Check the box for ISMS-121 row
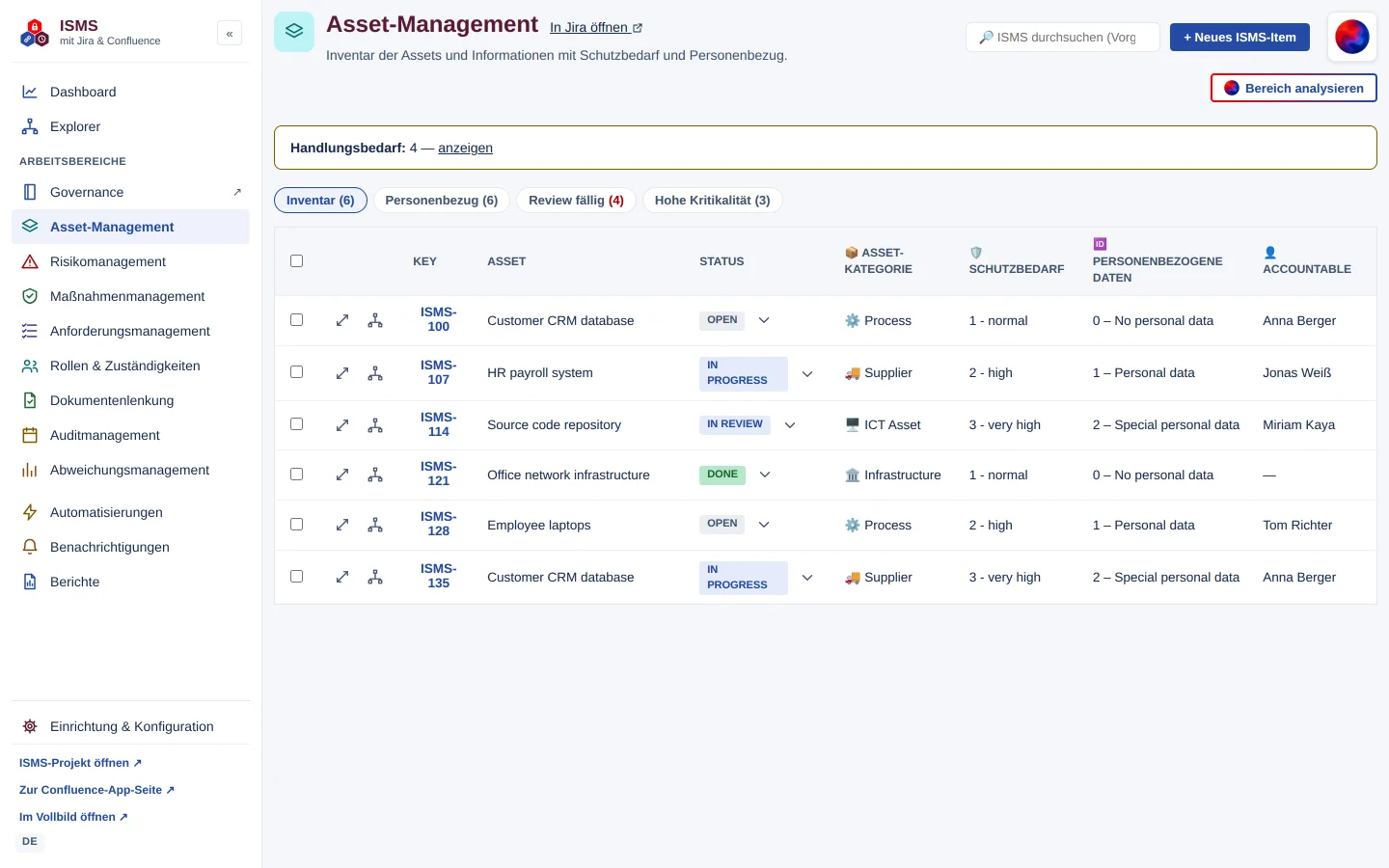1389x868 pixels. pyautogui.click(x=297, y=475)
